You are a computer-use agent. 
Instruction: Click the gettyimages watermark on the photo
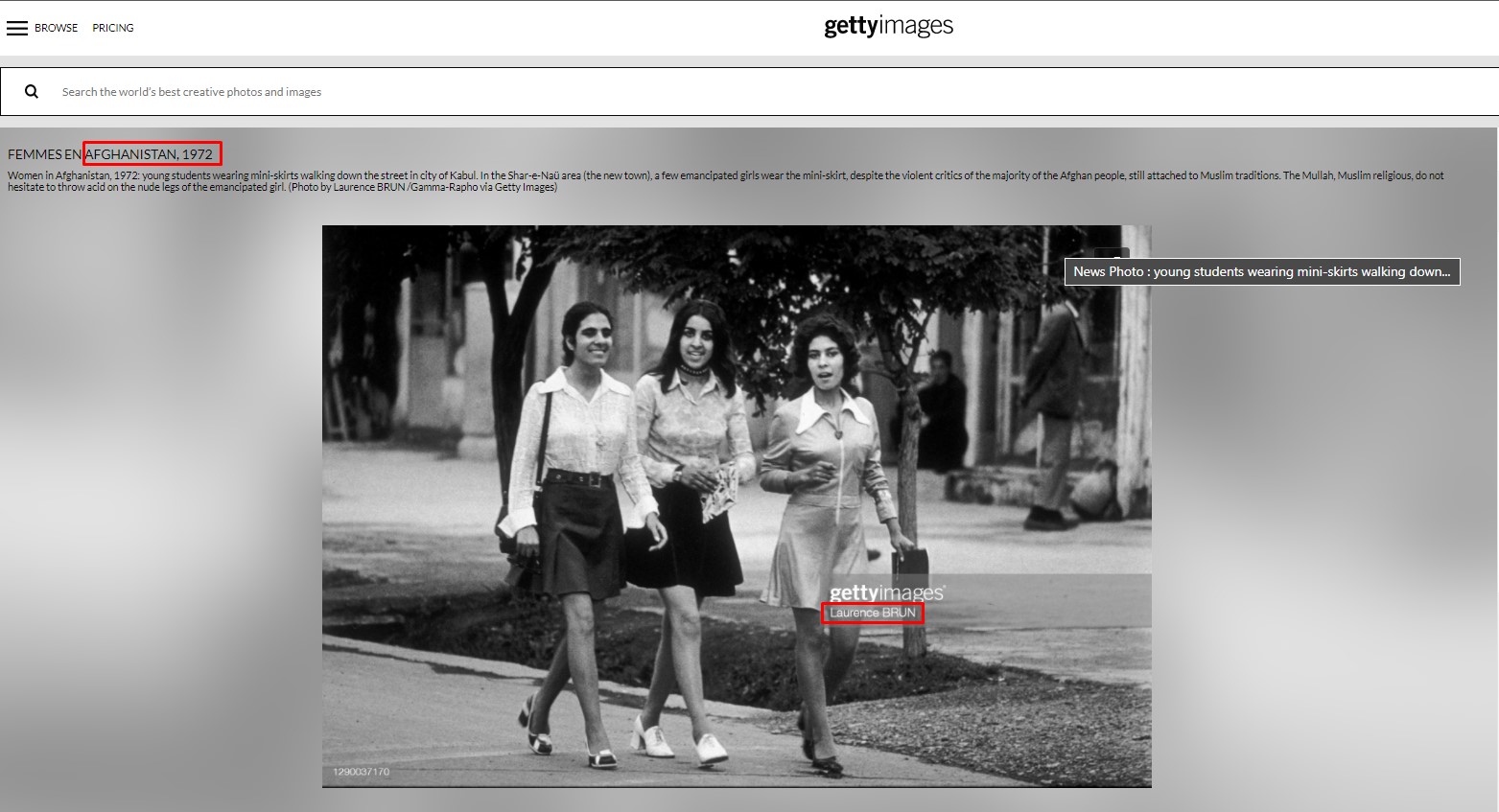click(886, 592)
